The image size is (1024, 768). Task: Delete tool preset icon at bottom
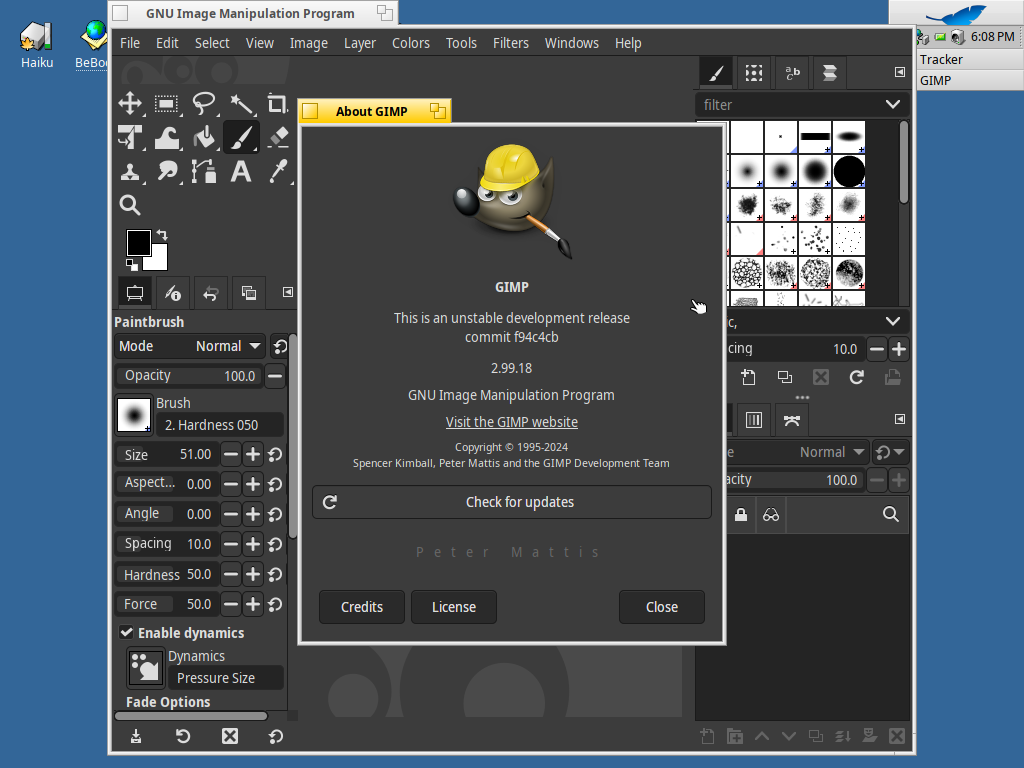pyautogui.click(x=230, y=737)
